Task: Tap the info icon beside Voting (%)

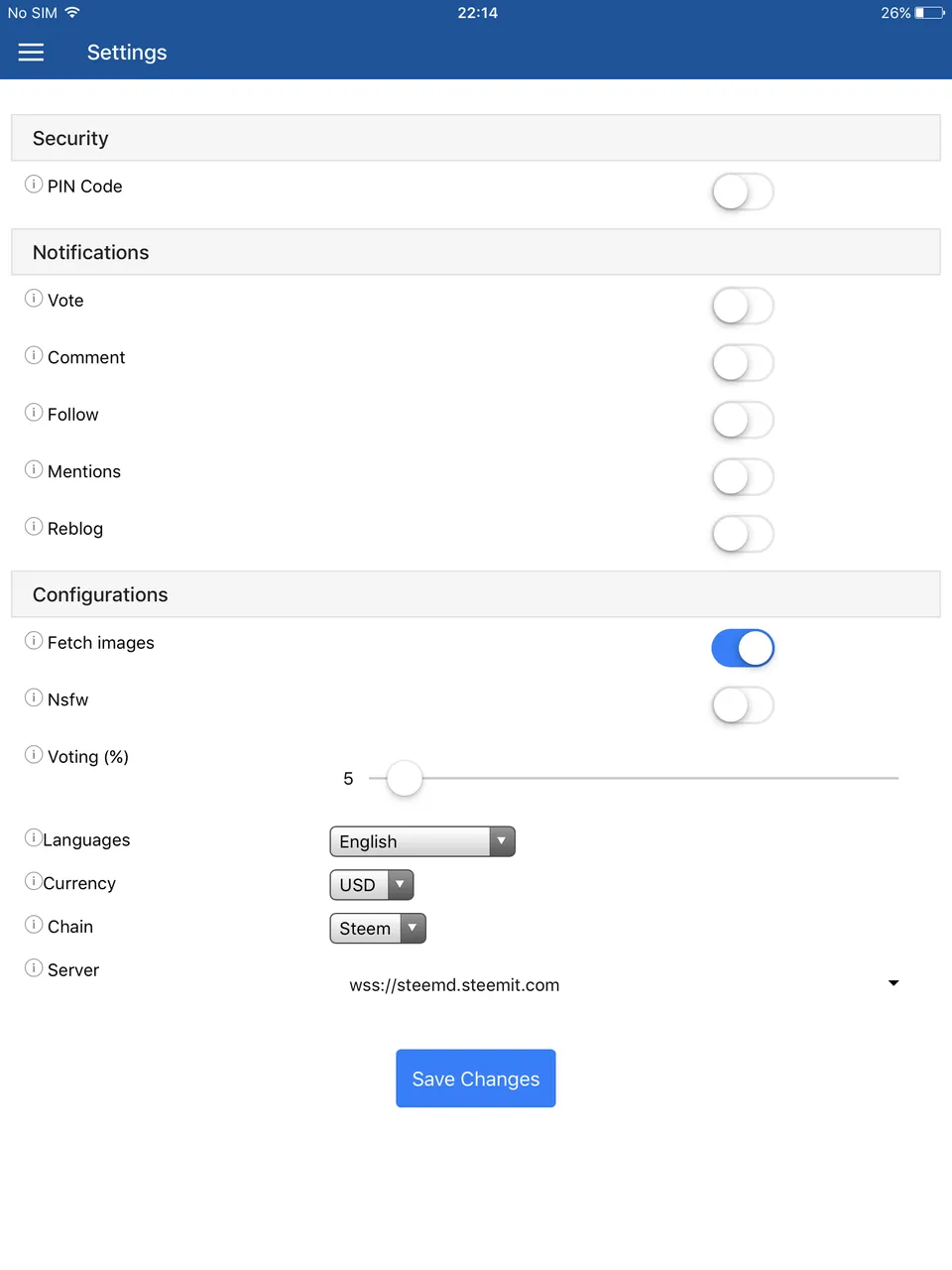Action: (34, 755)
